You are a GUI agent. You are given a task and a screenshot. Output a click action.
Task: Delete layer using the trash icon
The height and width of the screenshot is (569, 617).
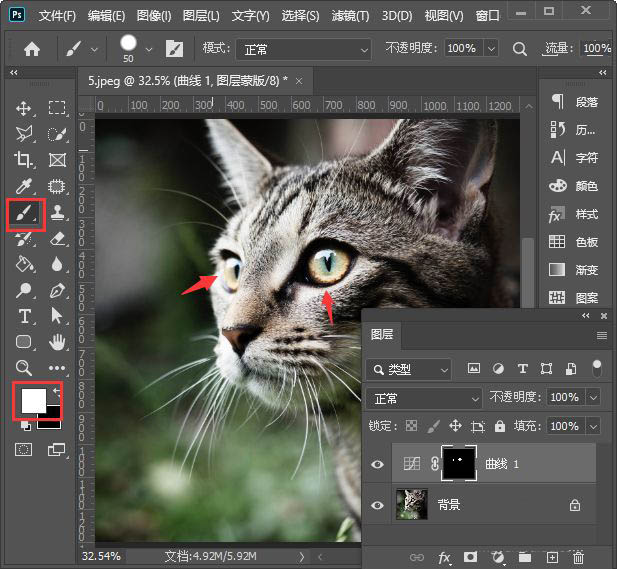pyautogui.click(x=578, y=557)
